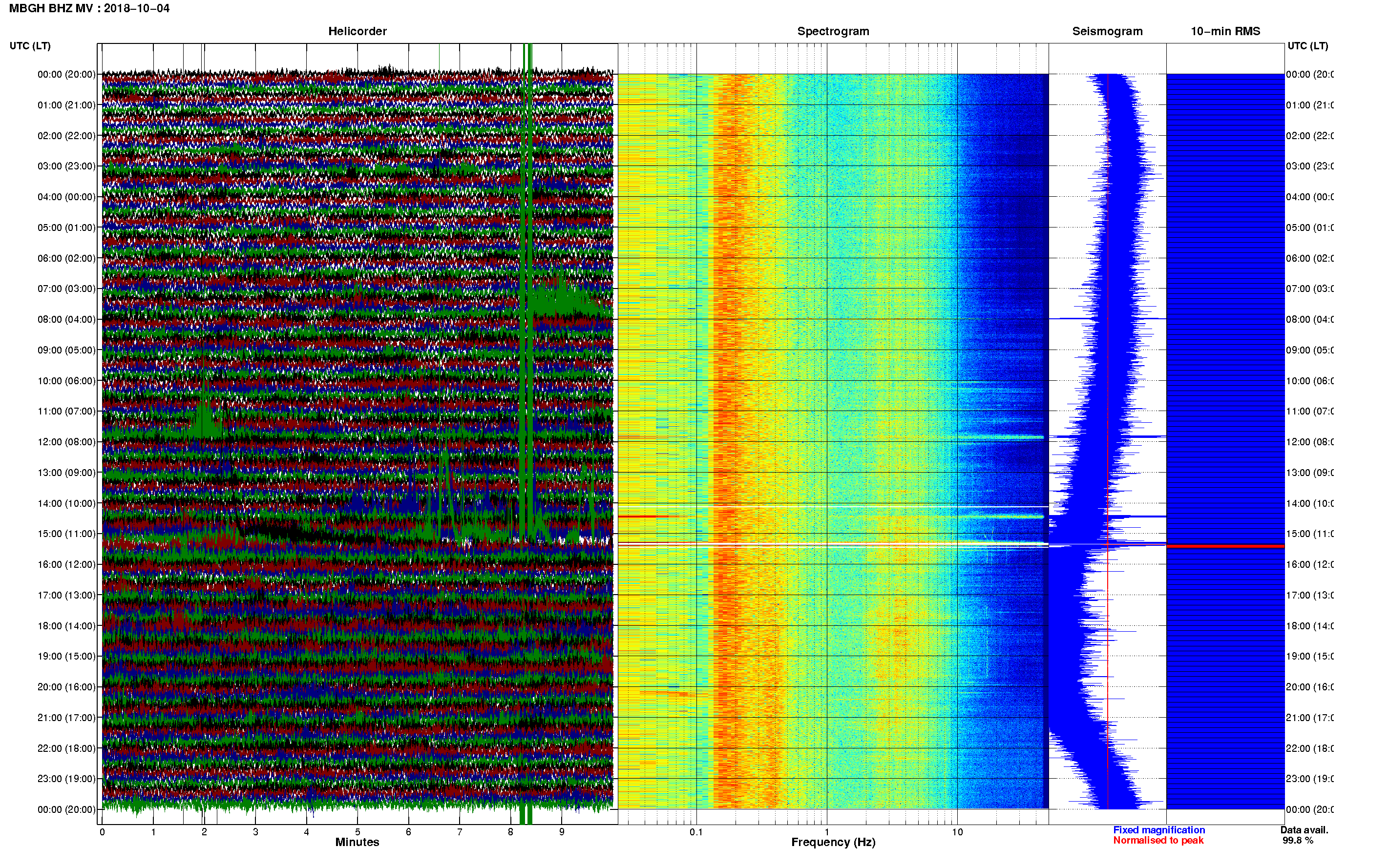Click the left 04:00 (00:00) time label

pos(66,197)
